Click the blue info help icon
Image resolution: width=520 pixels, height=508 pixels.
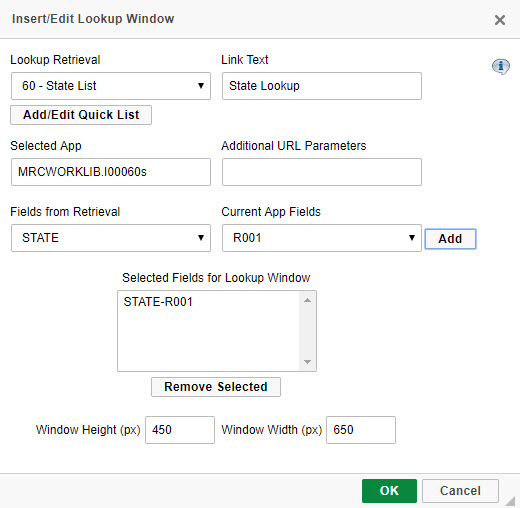[500, 66]
